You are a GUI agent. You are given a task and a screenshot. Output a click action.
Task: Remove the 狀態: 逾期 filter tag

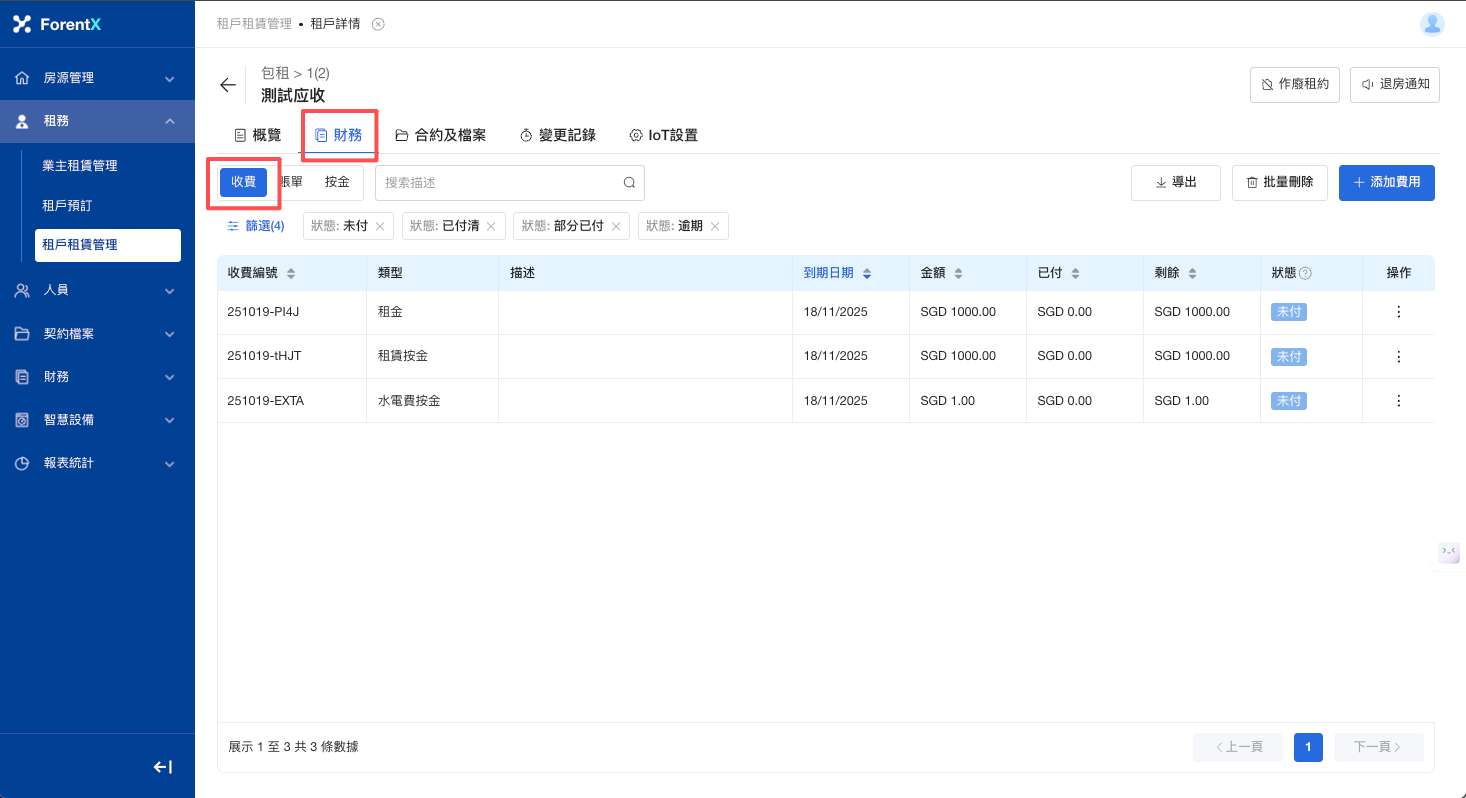coord(715,227)
